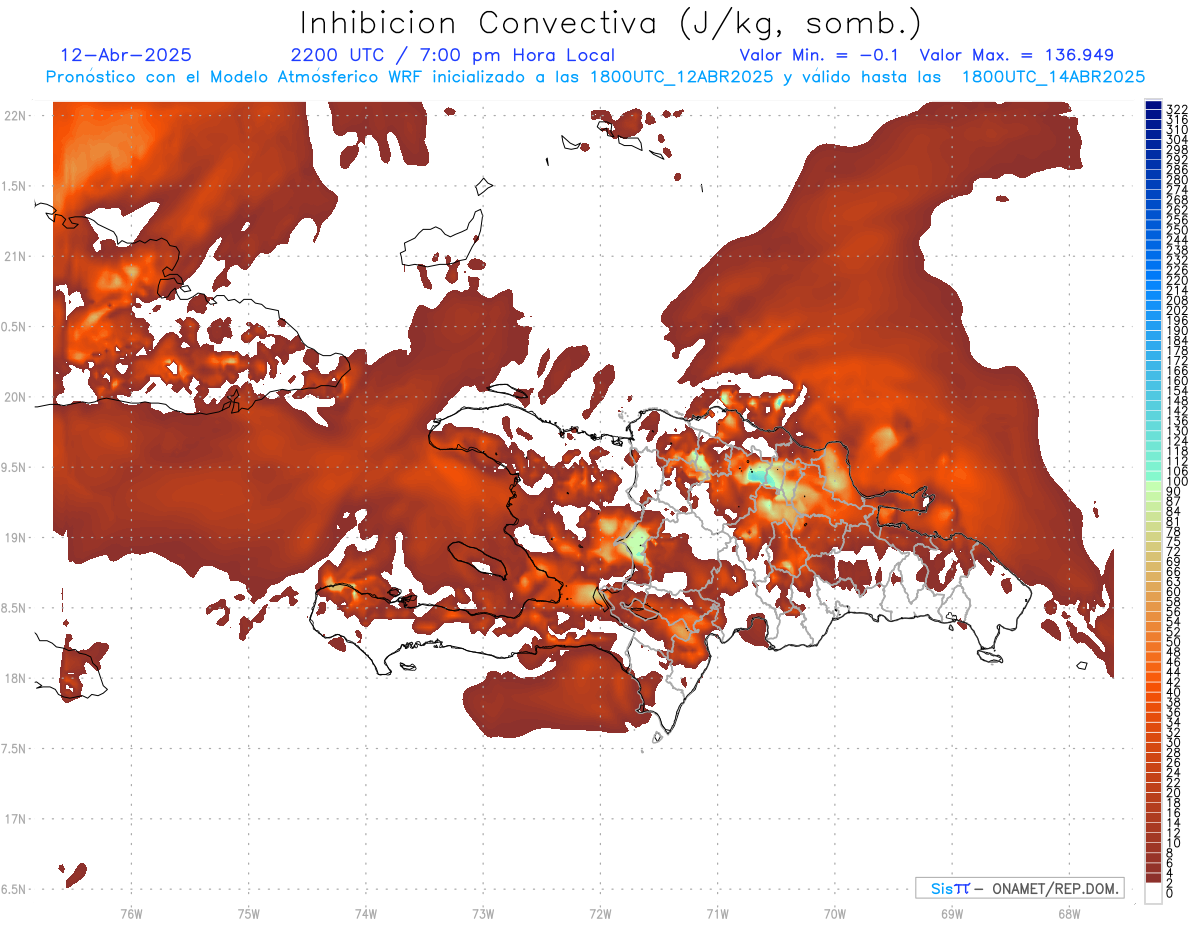Screen dimensions: 1200x927
Task: Click the '10' value on the color scale
Action: click(1174, 843)
